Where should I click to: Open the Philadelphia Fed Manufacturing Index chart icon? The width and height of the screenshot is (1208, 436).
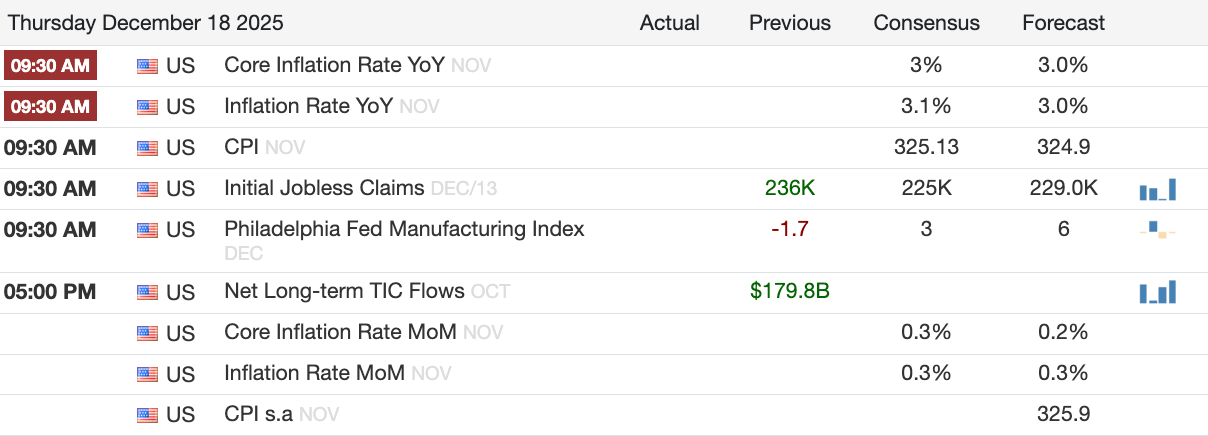(x=1157, y=230)
